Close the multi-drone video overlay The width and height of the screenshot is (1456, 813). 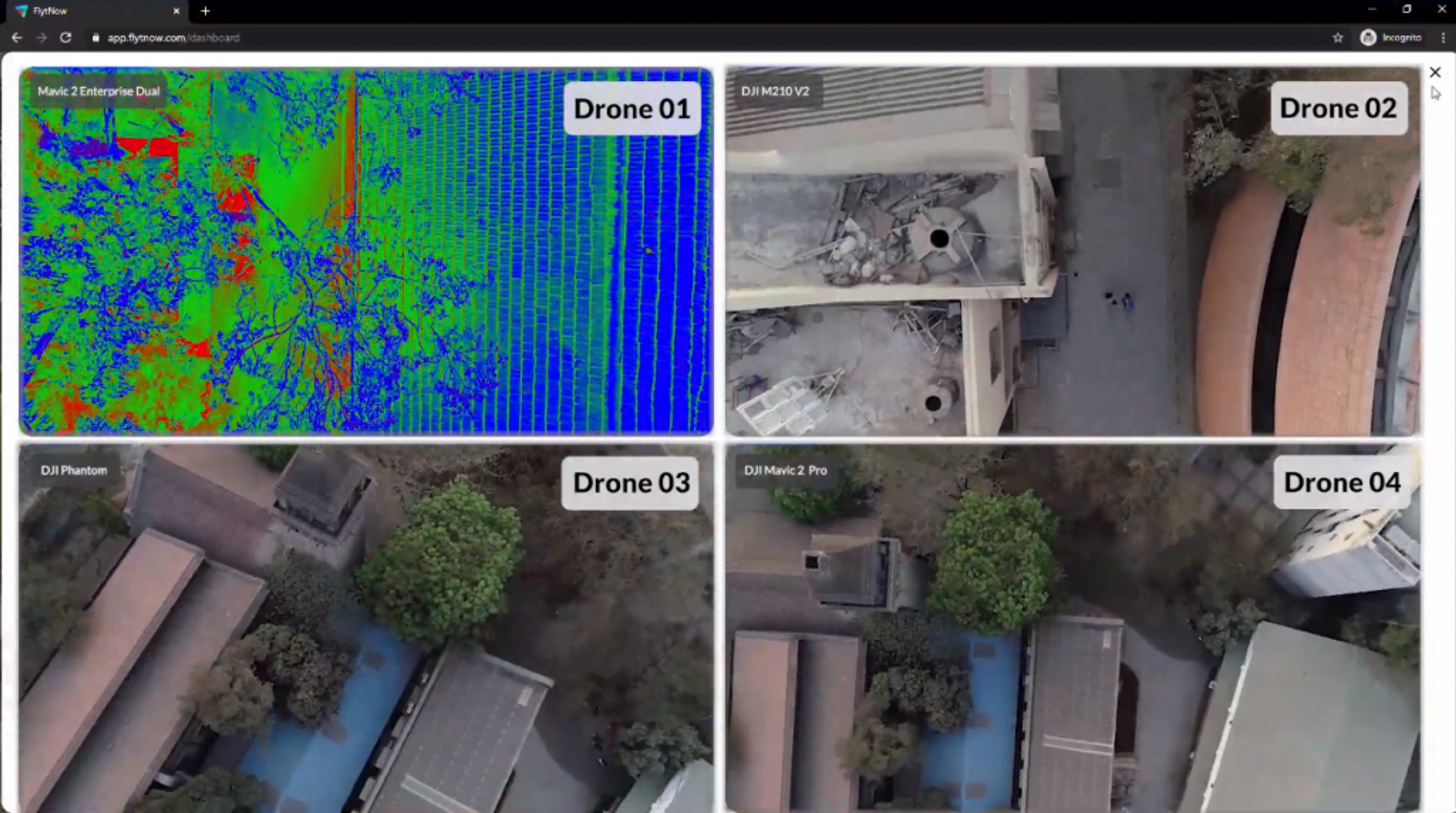coord(1434,72)
